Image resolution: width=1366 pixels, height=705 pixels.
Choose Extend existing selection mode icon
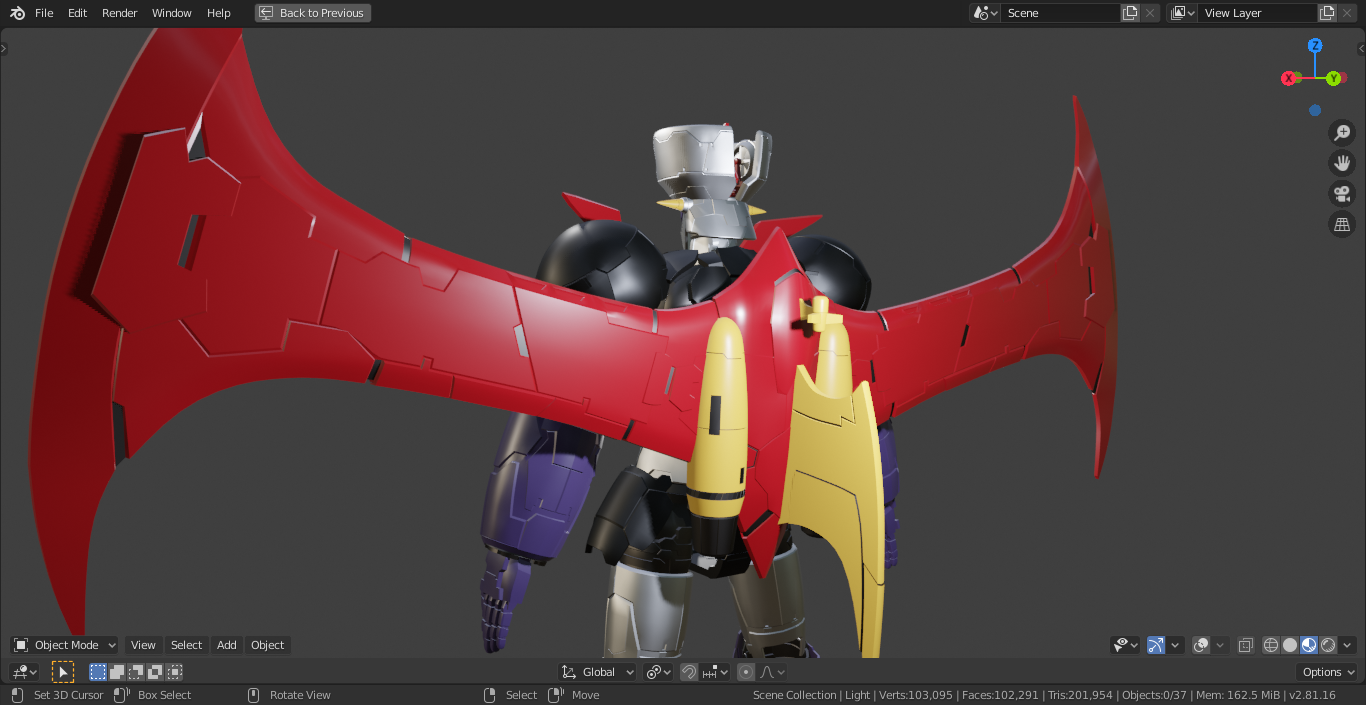(x=117, y=672)
